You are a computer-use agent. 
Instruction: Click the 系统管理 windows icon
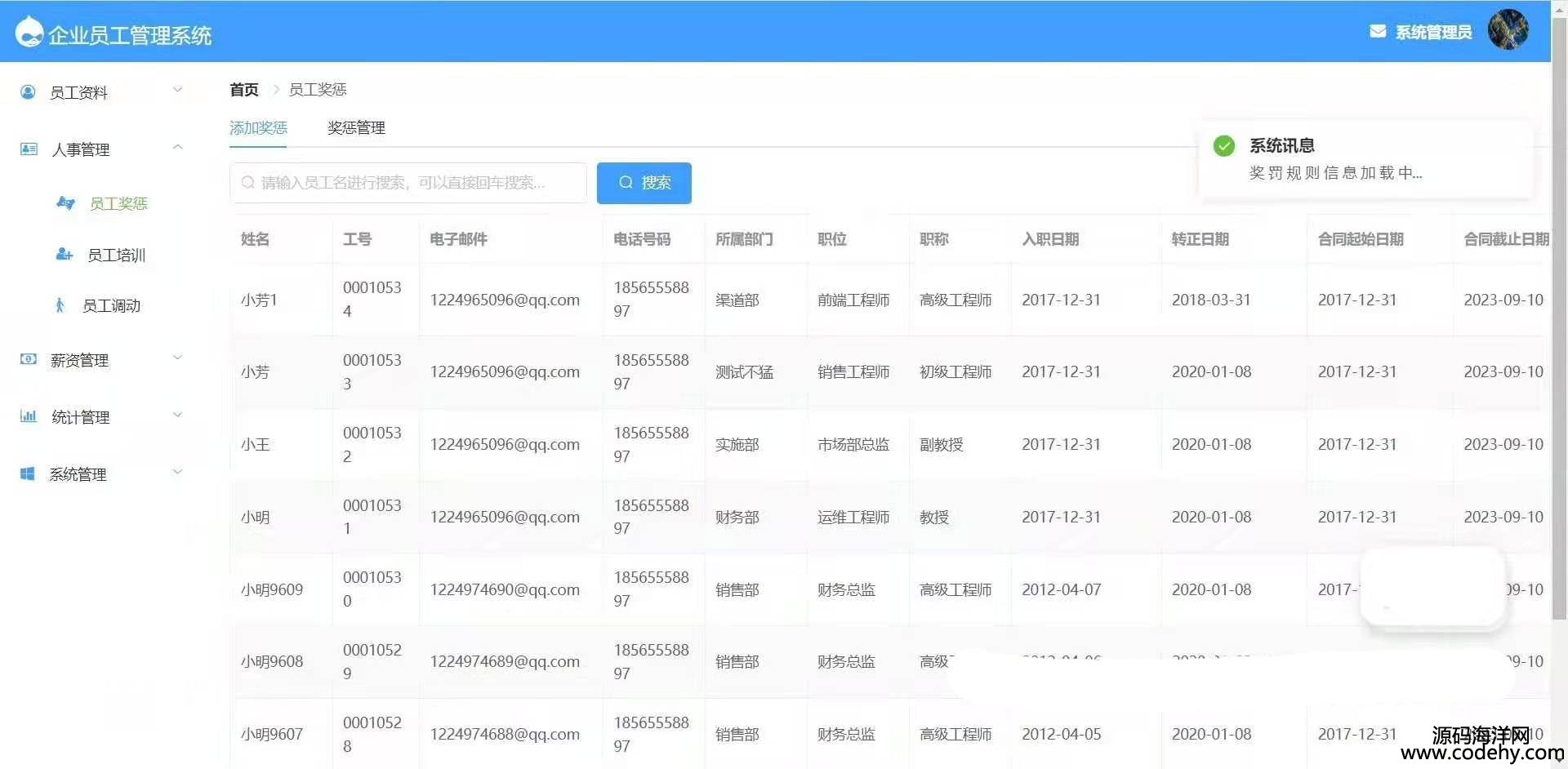point(28,473)
